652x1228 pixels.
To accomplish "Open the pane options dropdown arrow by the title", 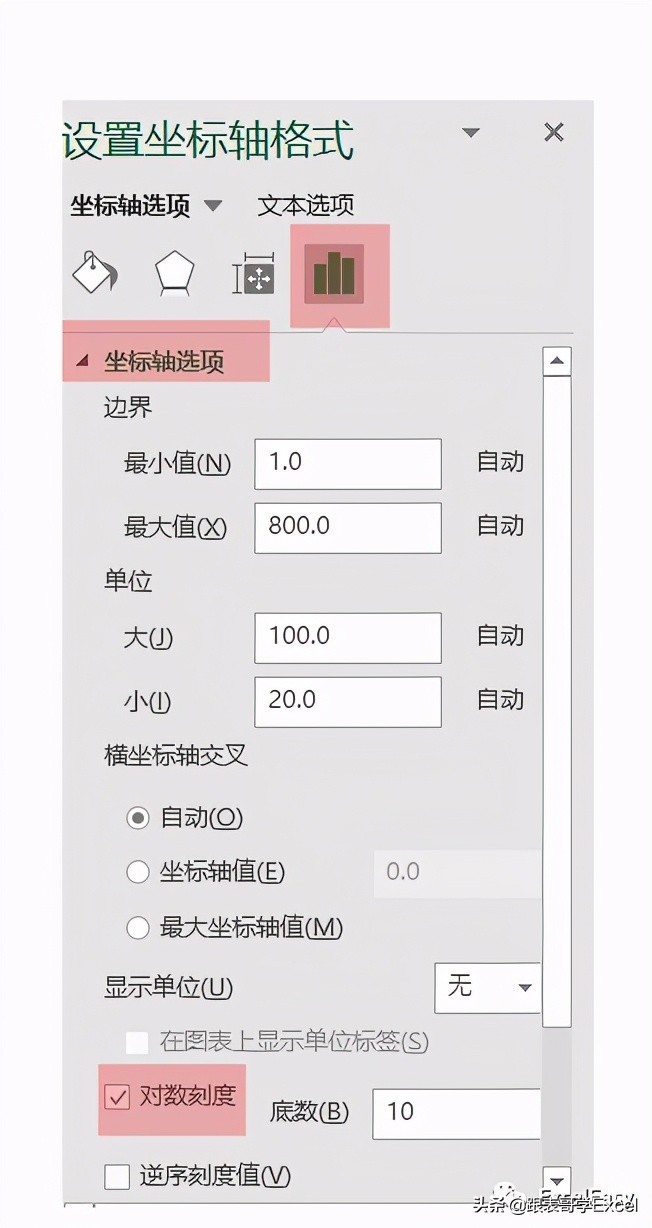I will [471, 133].
